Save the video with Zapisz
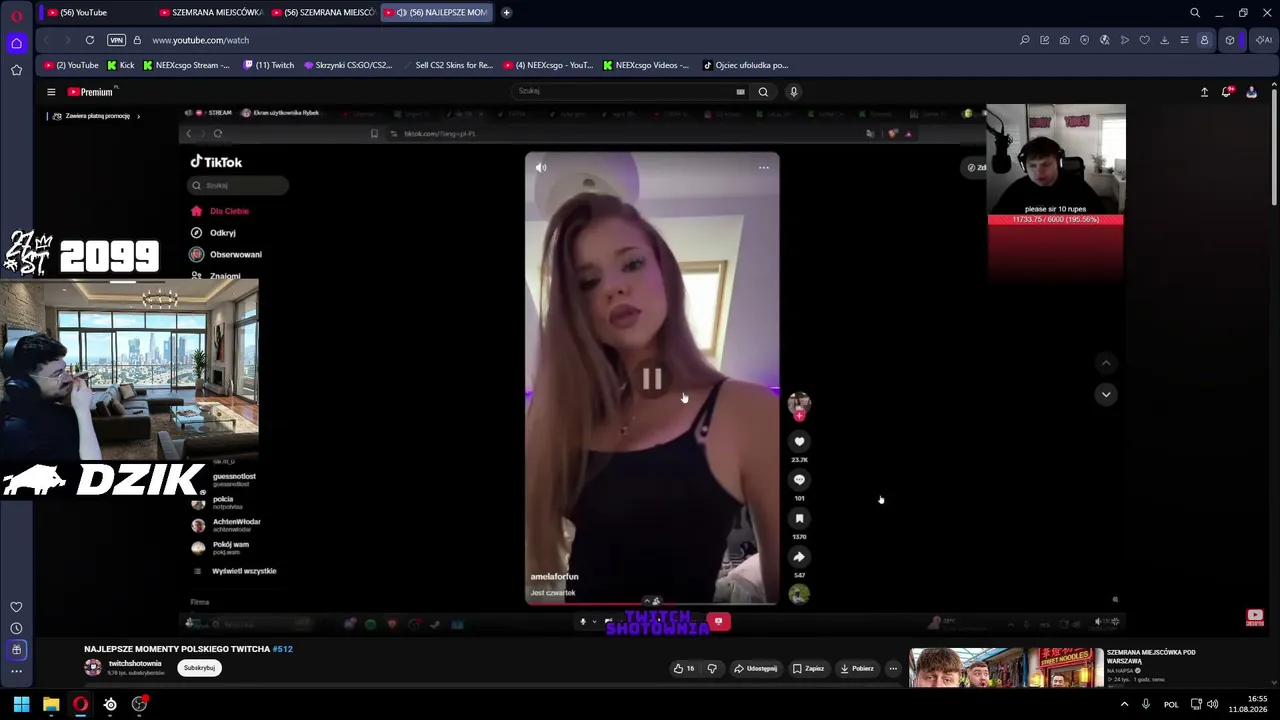 [809, 669]
